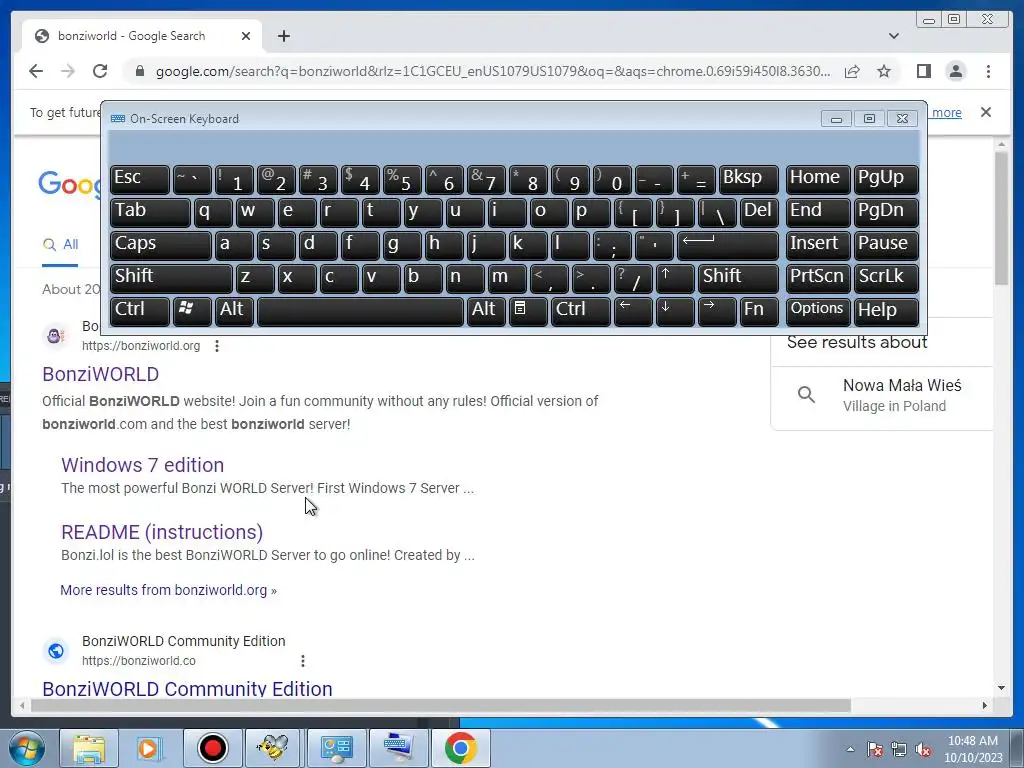
Task: Open Chrome's three-dot menu
Action: coord(988,71)
